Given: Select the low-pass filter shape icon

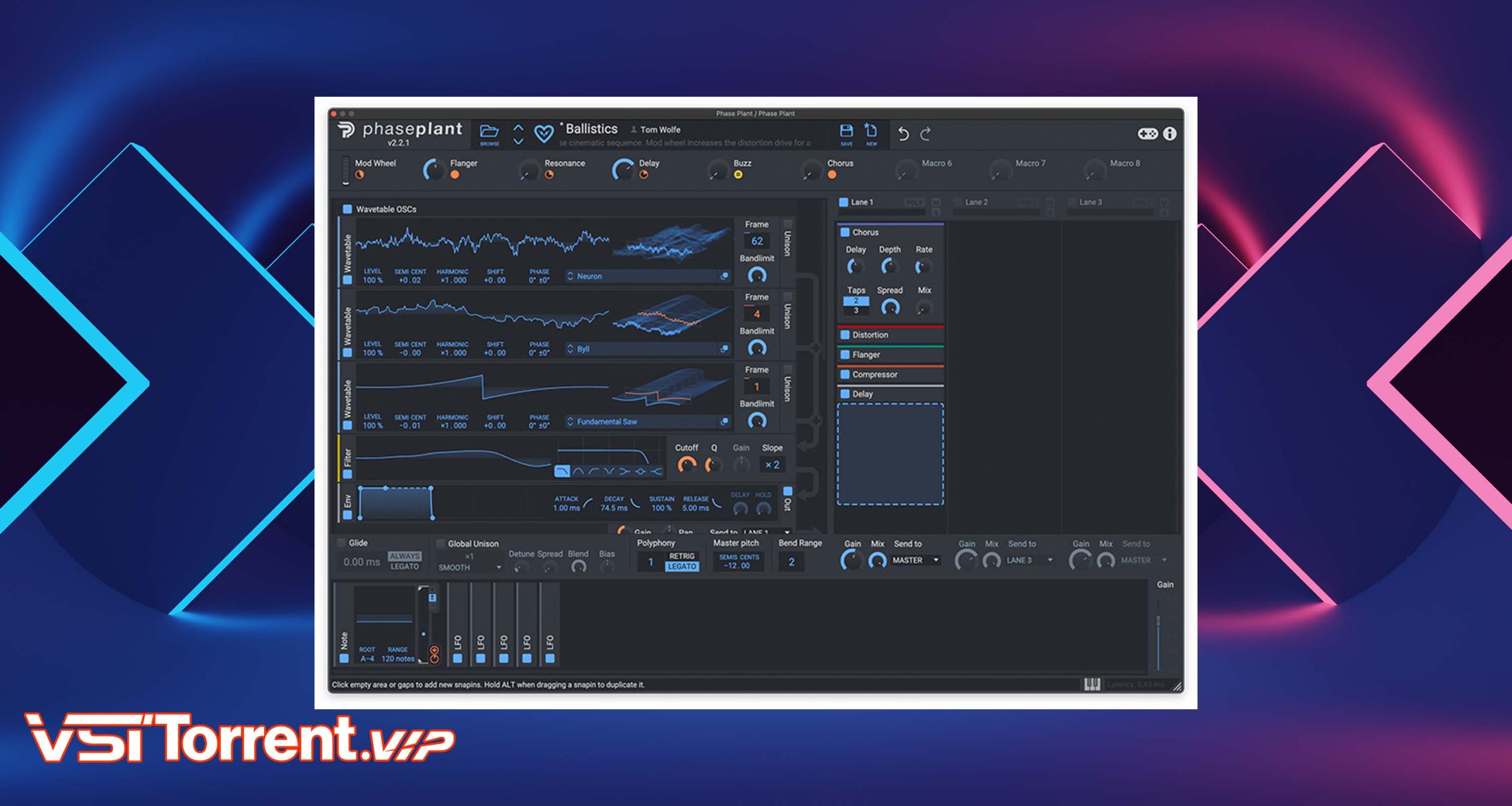Looking at the screenshot, I should click(x=562, y=471).
